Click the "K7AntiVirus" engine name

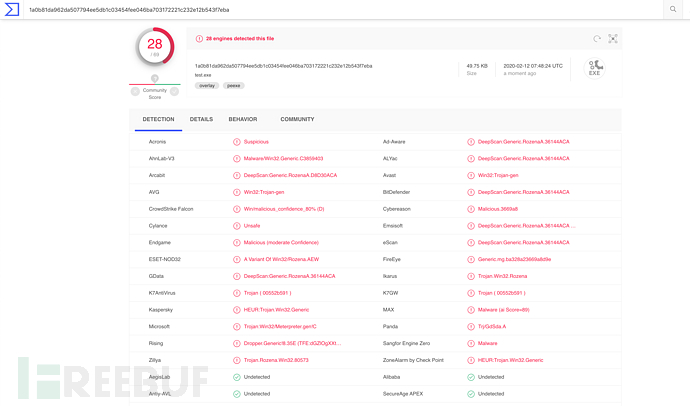(162, 293)
